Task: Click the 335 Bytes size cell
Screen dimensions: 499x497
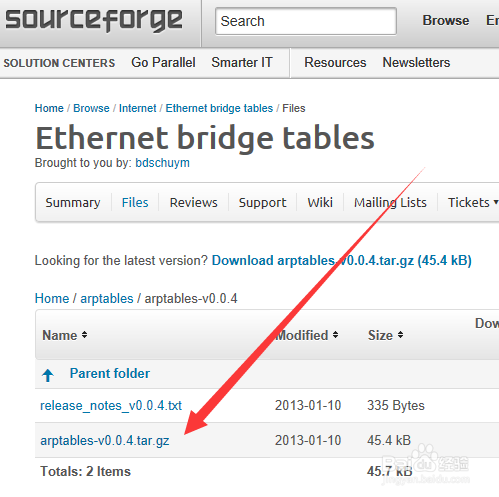Action: coord(396,405)
